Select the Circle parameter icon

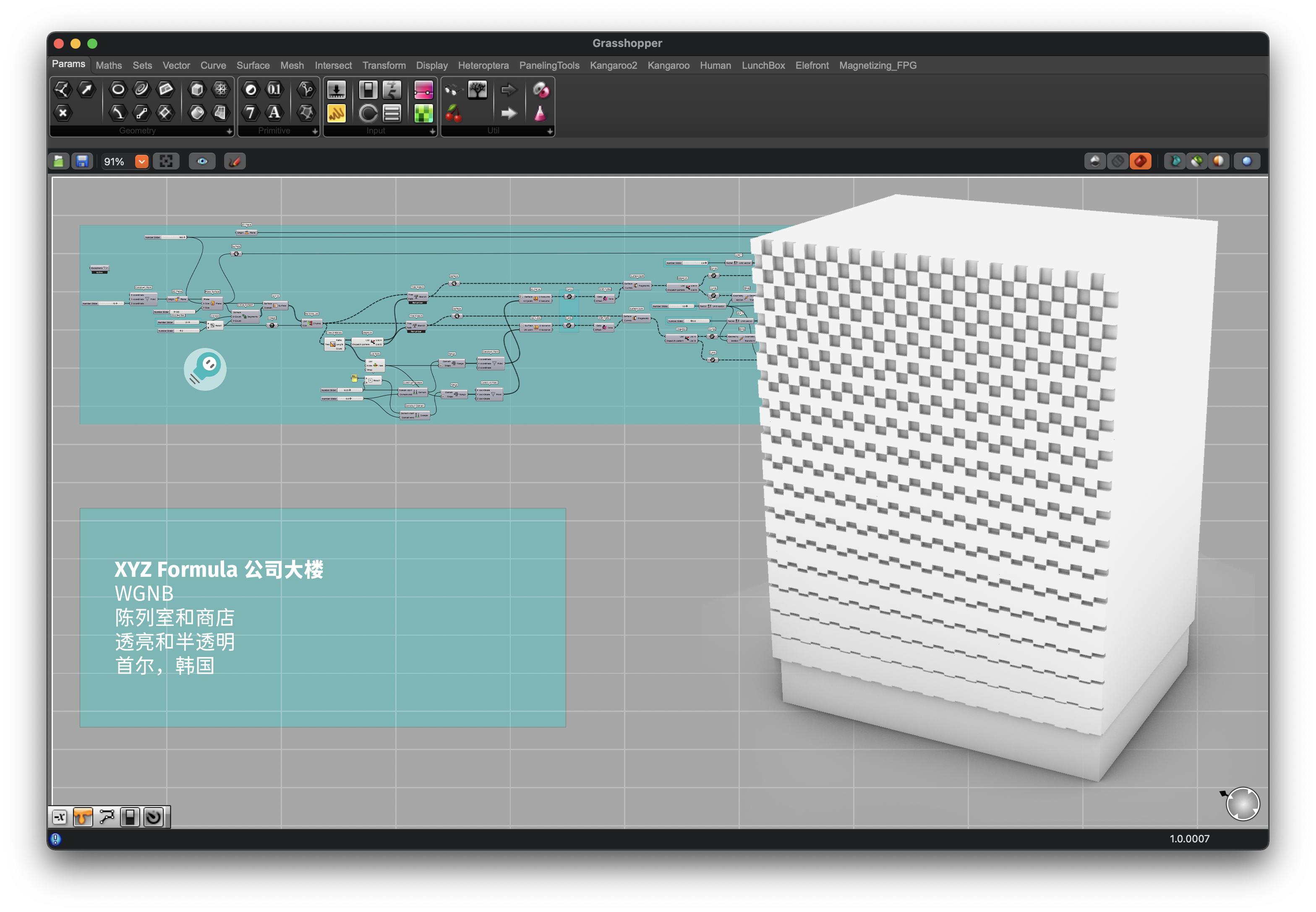click(118, 89)
